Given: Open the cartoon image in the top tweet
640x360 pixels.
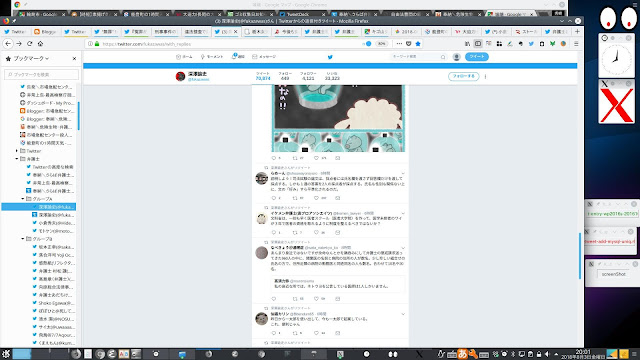Looking at the screenshot, I should pyautogui.click(x=338, y=118).
